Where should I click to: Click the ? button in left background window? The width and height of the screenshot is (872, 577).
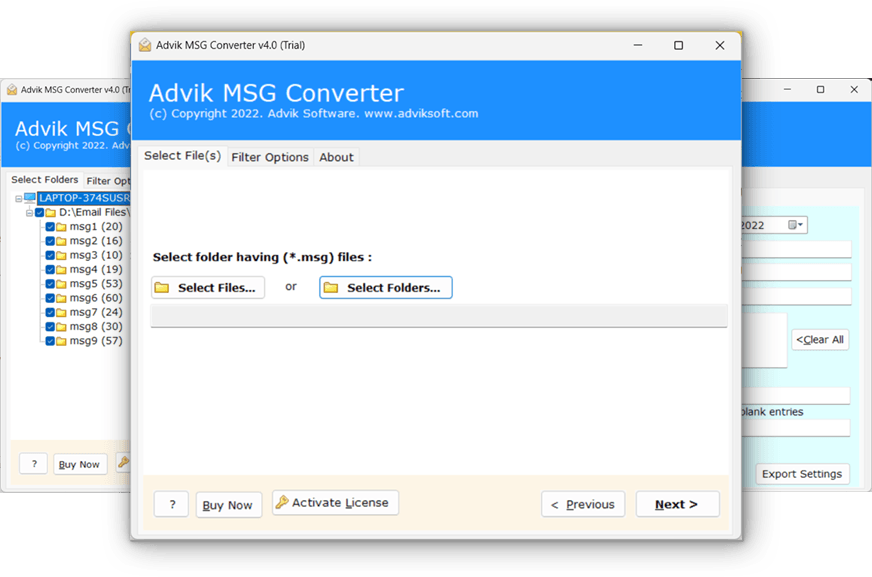(34, 463)
